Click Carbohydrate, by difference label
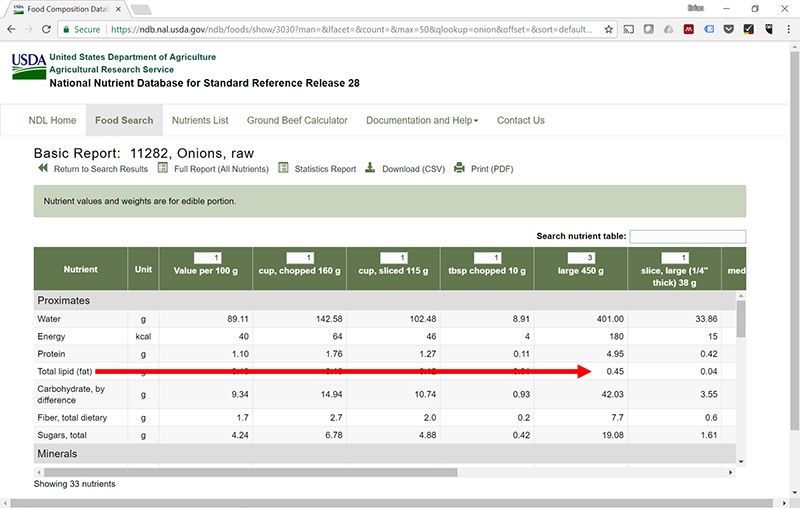 tap(71, 394)
